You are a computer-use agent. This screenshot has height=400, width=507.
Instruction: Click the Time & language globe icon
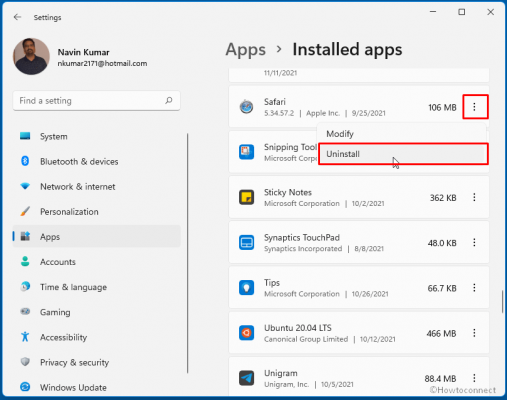[25, 287]
